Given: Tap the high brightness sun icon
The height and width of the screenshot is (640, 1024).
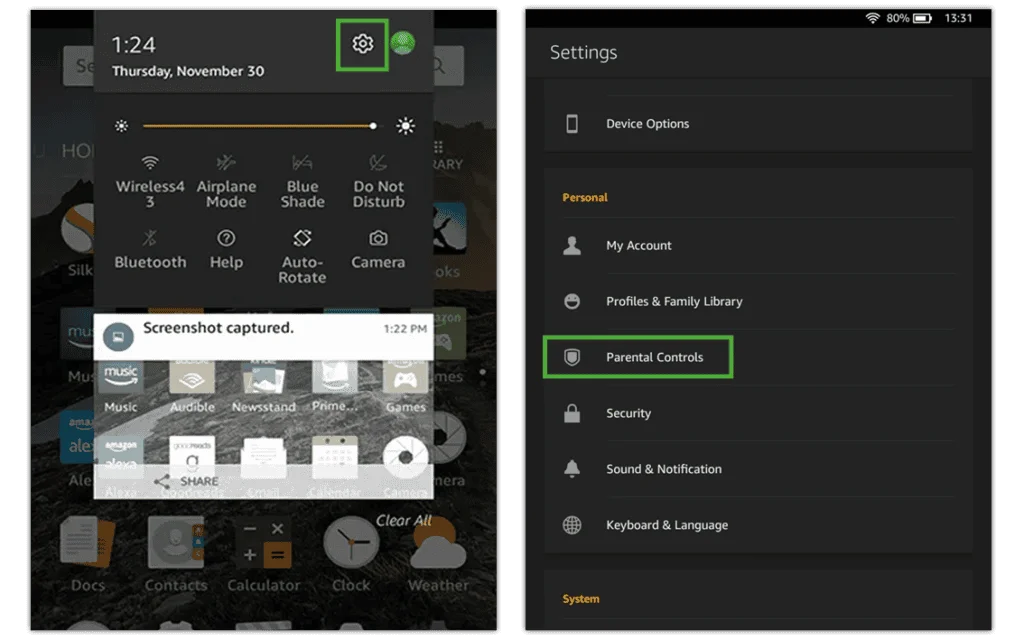Looking at the screenshot, I should tap(406, 126).
